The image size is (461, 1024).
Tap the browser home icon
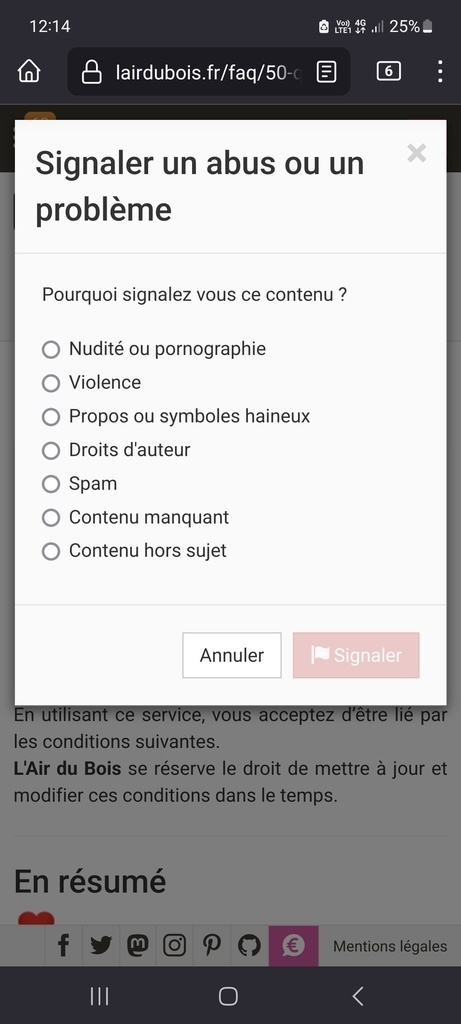(29, 71)
